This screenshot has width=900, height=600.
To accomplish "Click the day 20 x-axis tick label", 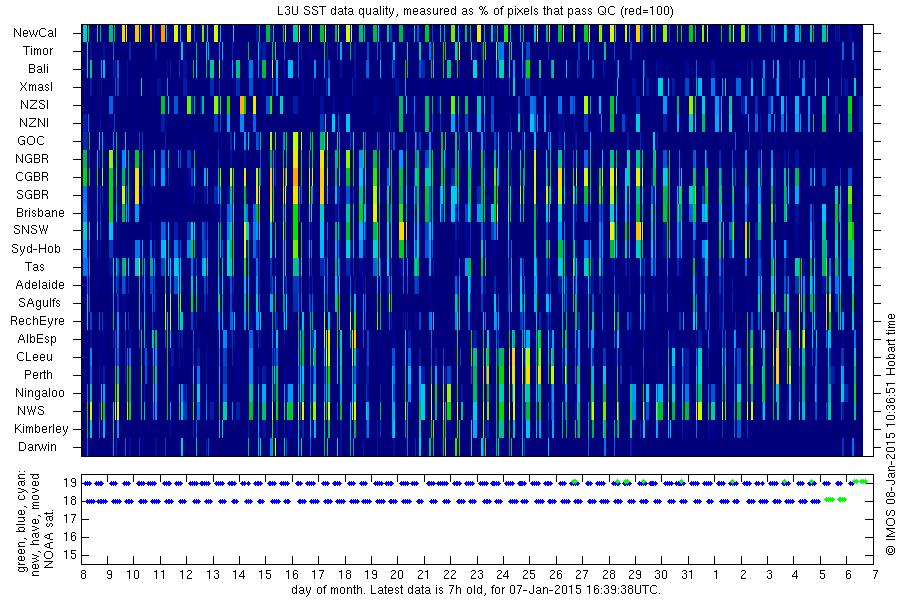I will coord(397,575).
